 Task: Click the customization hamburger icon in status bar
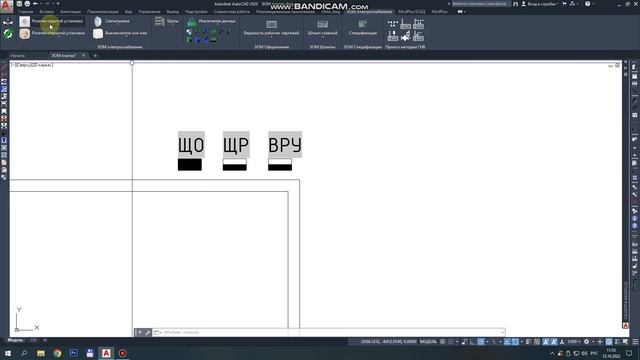[635, 342]
